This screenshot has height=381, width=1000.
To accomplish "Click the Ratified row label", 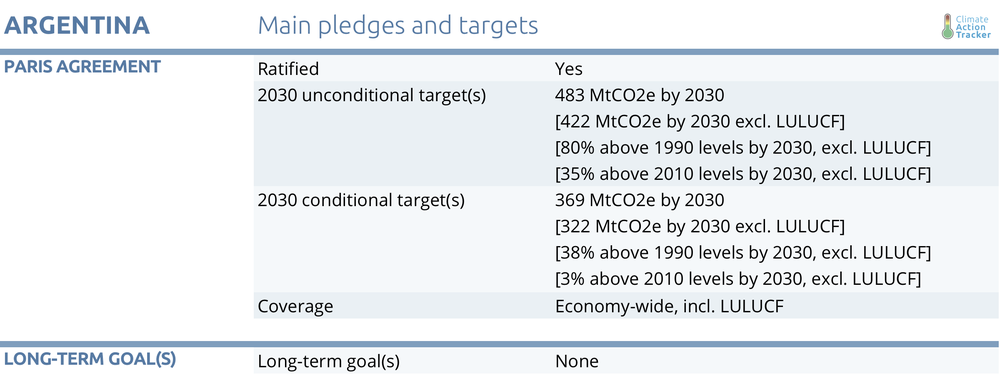I will click(x=288, y=68).
